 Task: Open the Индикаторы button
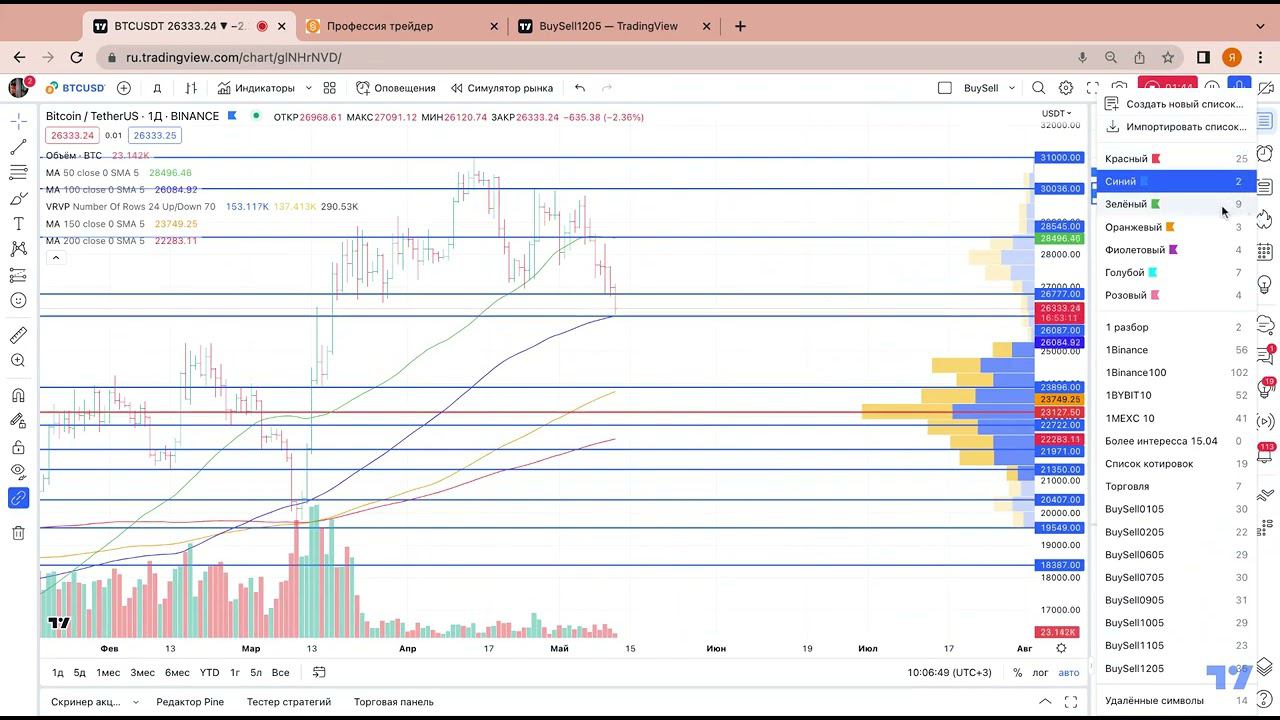click(256, 88)
